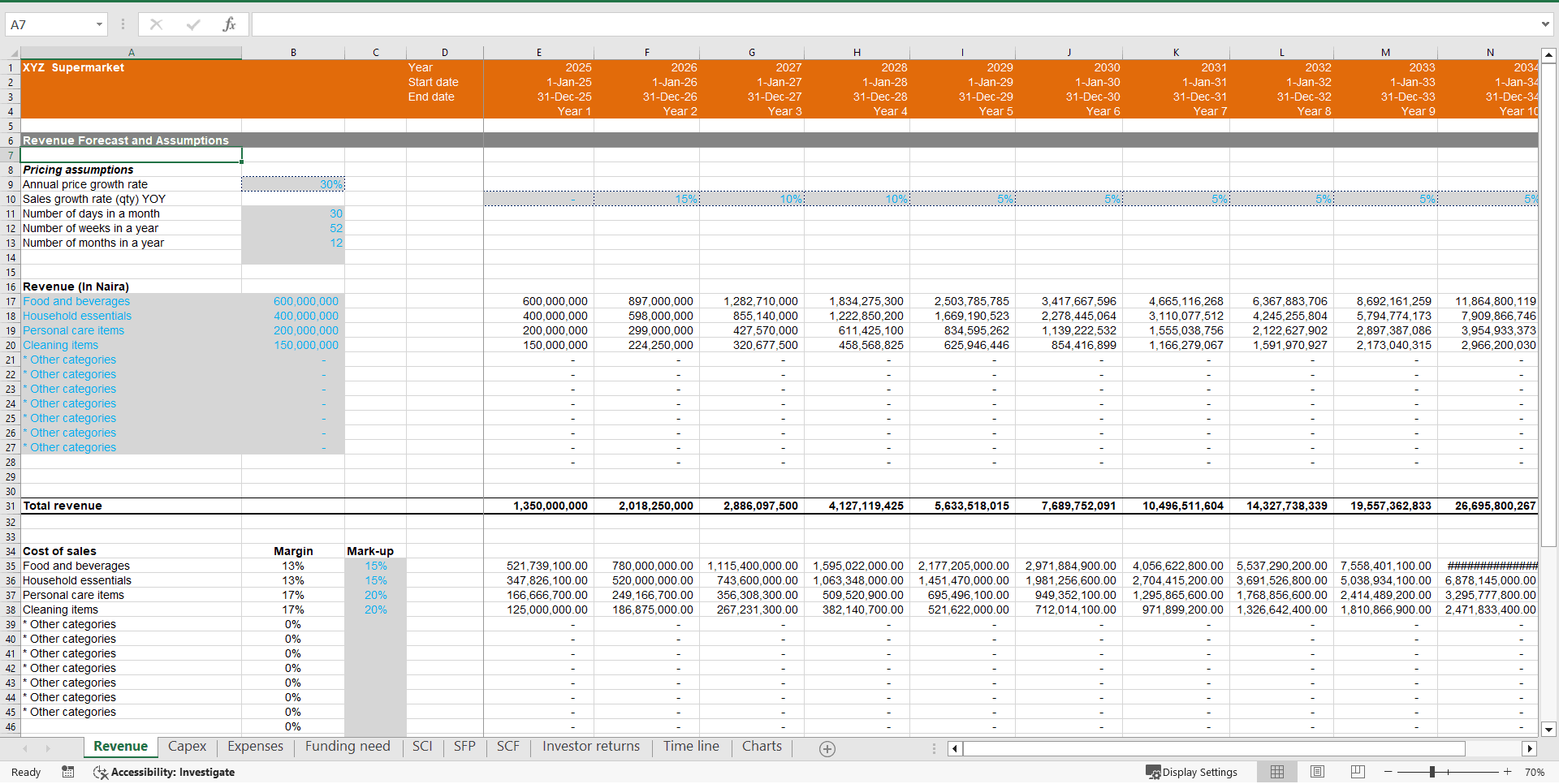
Task: Click the vertical scrollbar thumb
Action: pos(1548,304)
